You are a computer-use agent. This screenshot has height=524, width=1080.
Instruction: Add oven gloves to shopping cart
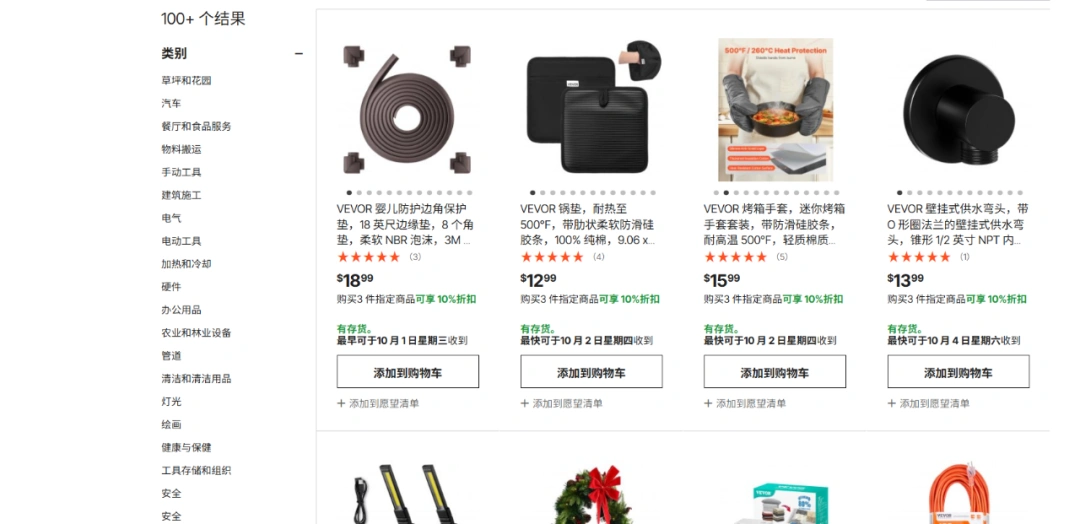point(775,372)
